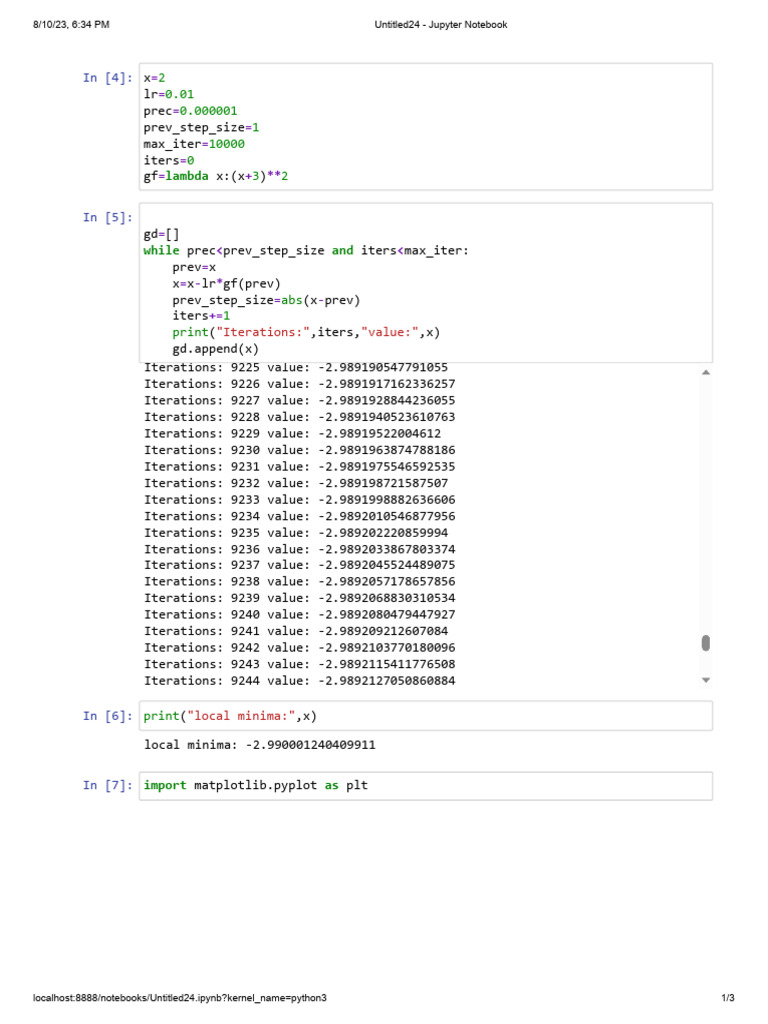Click the line 'iters+=1'
The height and width of the screenshot is (1024, 768).
pyautogui.click(x=201, y=315)
